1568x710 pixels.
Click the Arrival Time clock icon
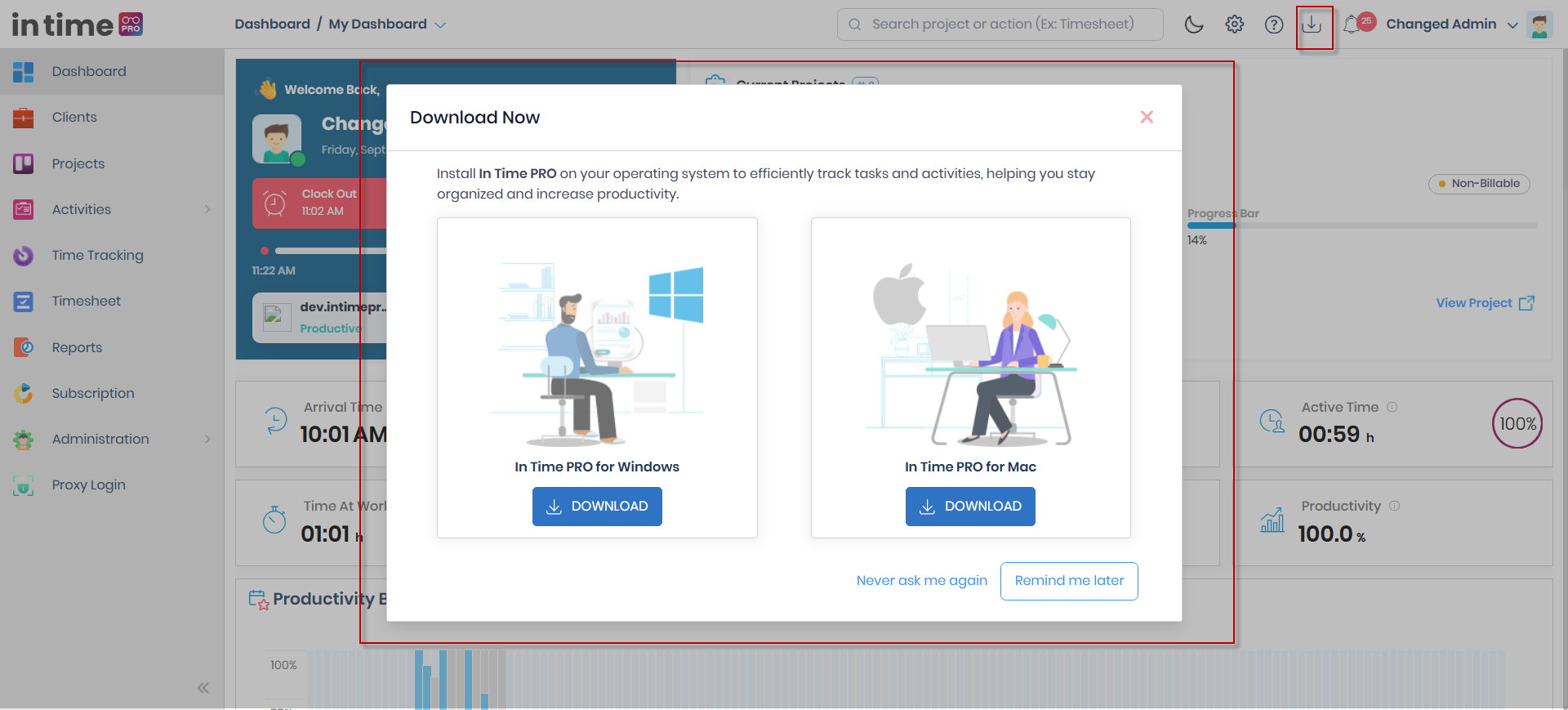pos(276,421)
